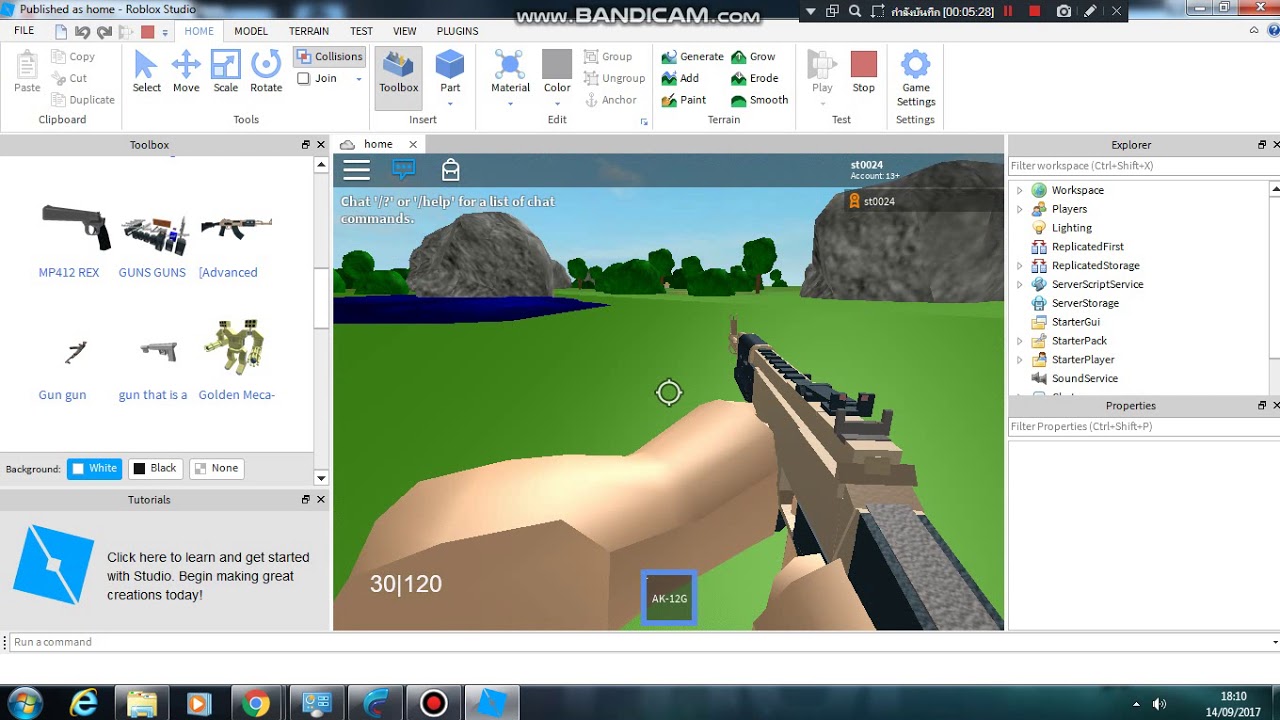Switch to the MODEL ribbon tab
Screen dimensions: 1280x720
click(x=251, y=31)
